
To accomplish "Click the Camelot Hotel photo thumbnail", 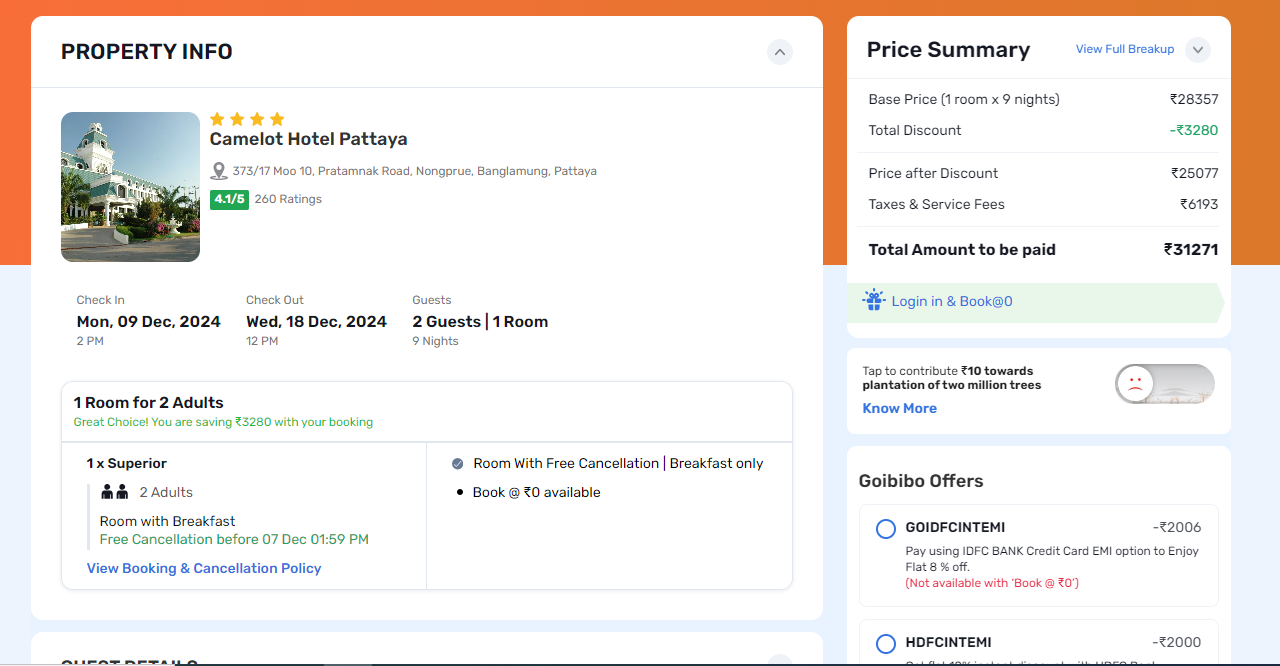I will click(x=130, y=187).
